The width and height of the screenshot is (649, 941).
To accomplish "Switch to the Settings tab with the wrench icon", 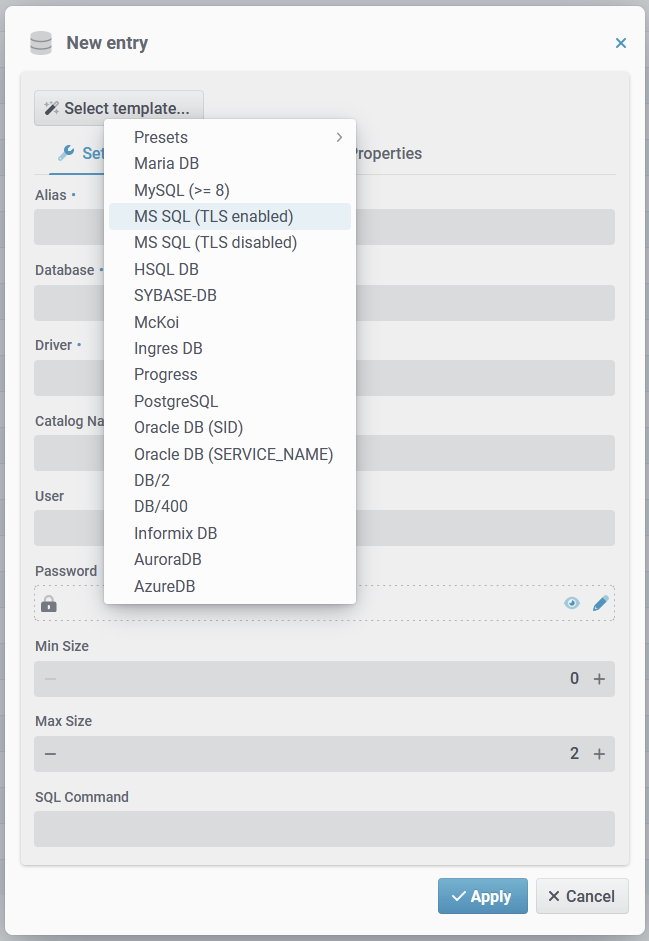I will point(78,154).
